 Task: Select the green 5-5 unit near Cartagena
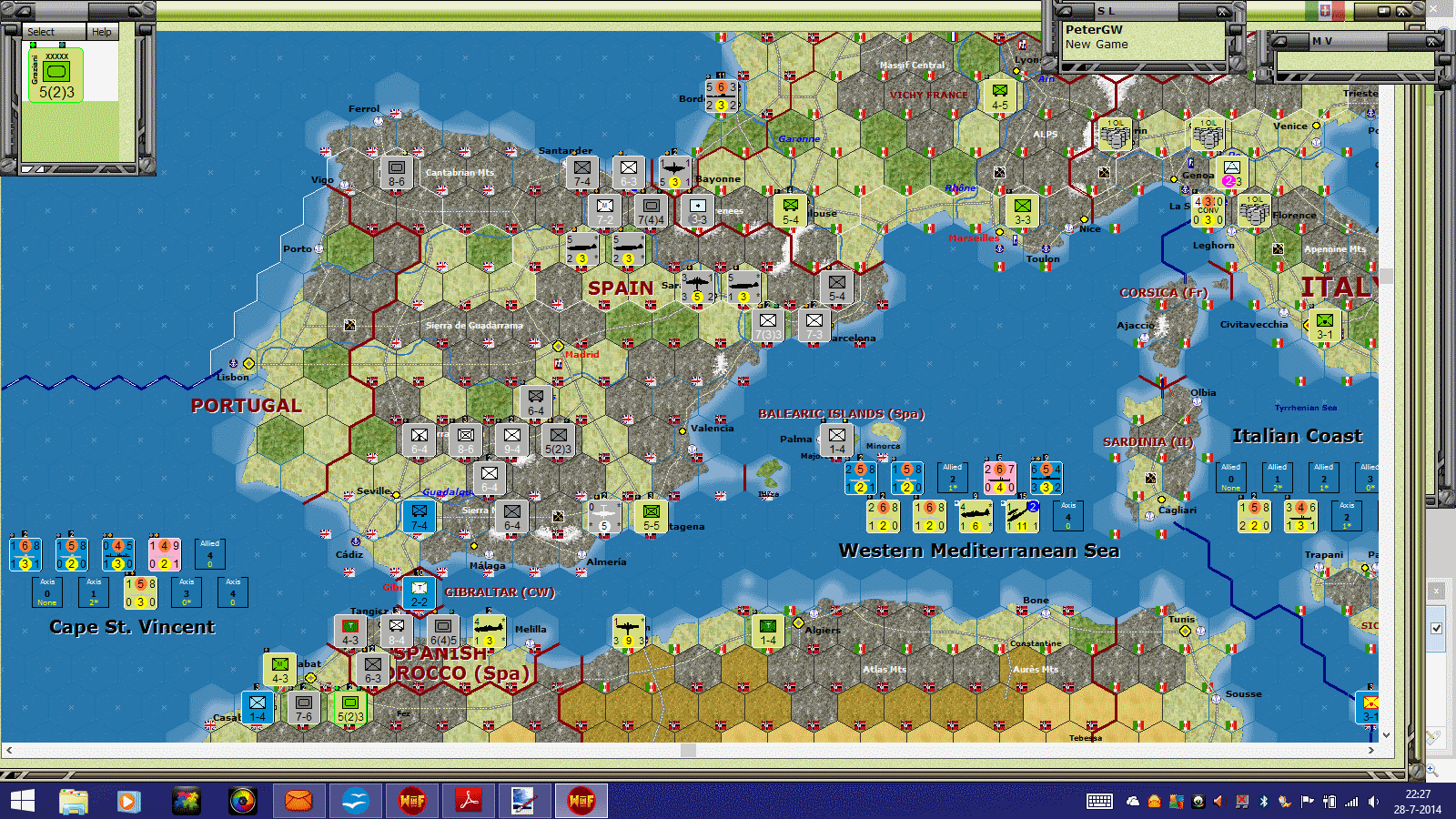pyautogui.click(x=652, y=516)
